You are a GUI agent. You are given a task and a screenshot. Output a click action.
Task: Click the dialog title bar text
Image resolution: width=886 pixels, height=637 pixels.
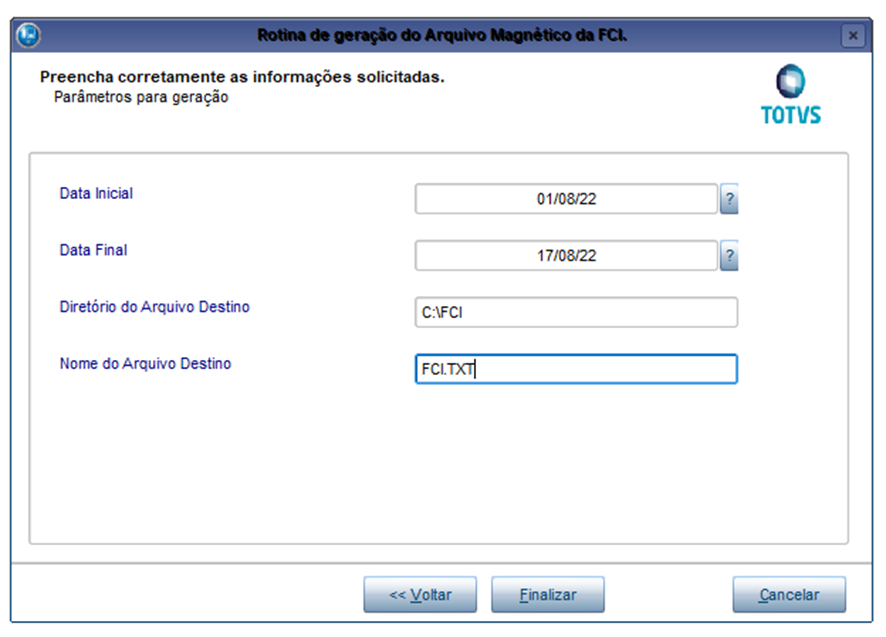click(442, 35)
